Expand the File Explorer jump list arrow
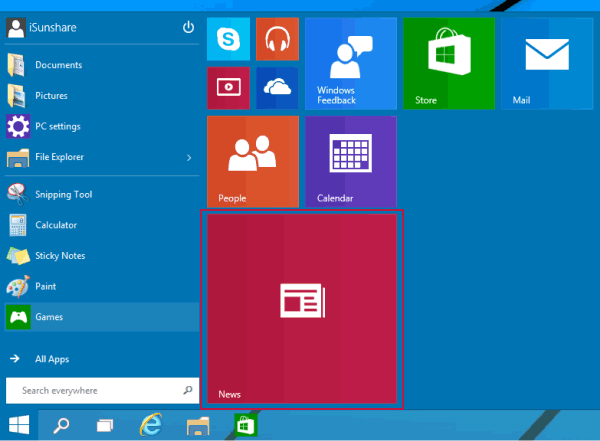Screen dimensions: 600x441 tap(189, 157)
